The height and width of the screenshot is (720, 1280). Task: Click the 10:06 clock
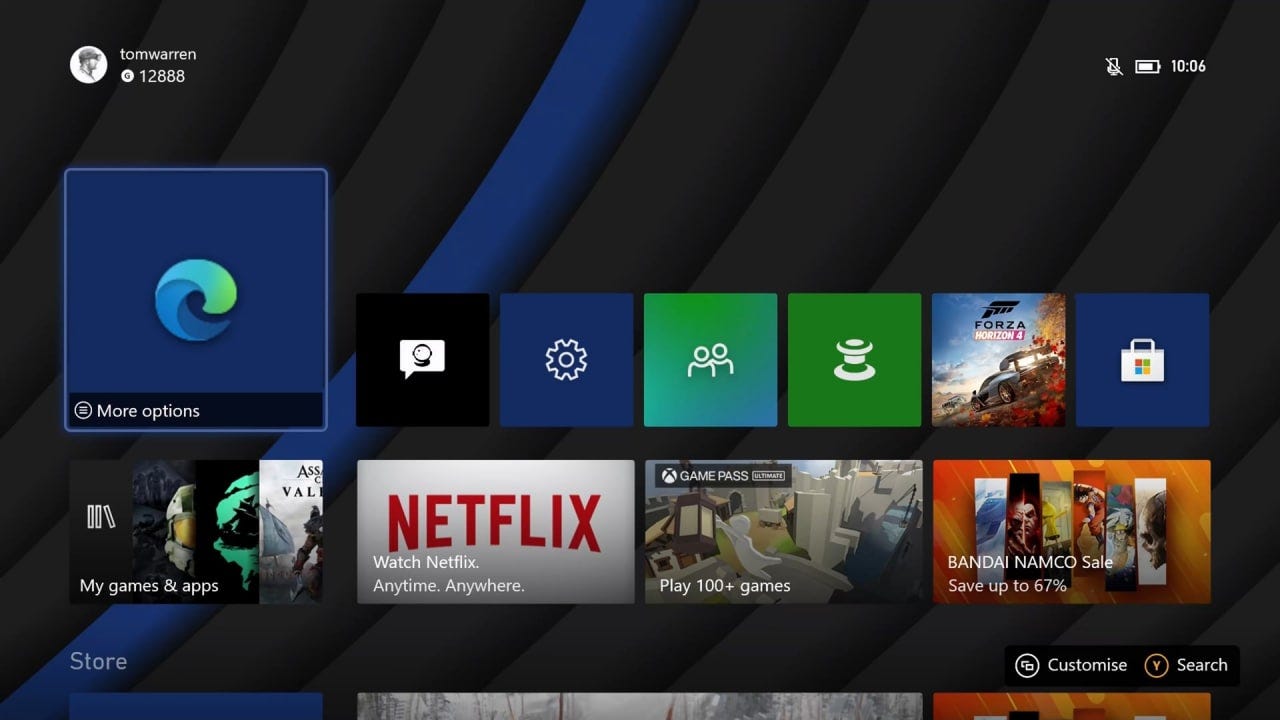(1188, 66)
